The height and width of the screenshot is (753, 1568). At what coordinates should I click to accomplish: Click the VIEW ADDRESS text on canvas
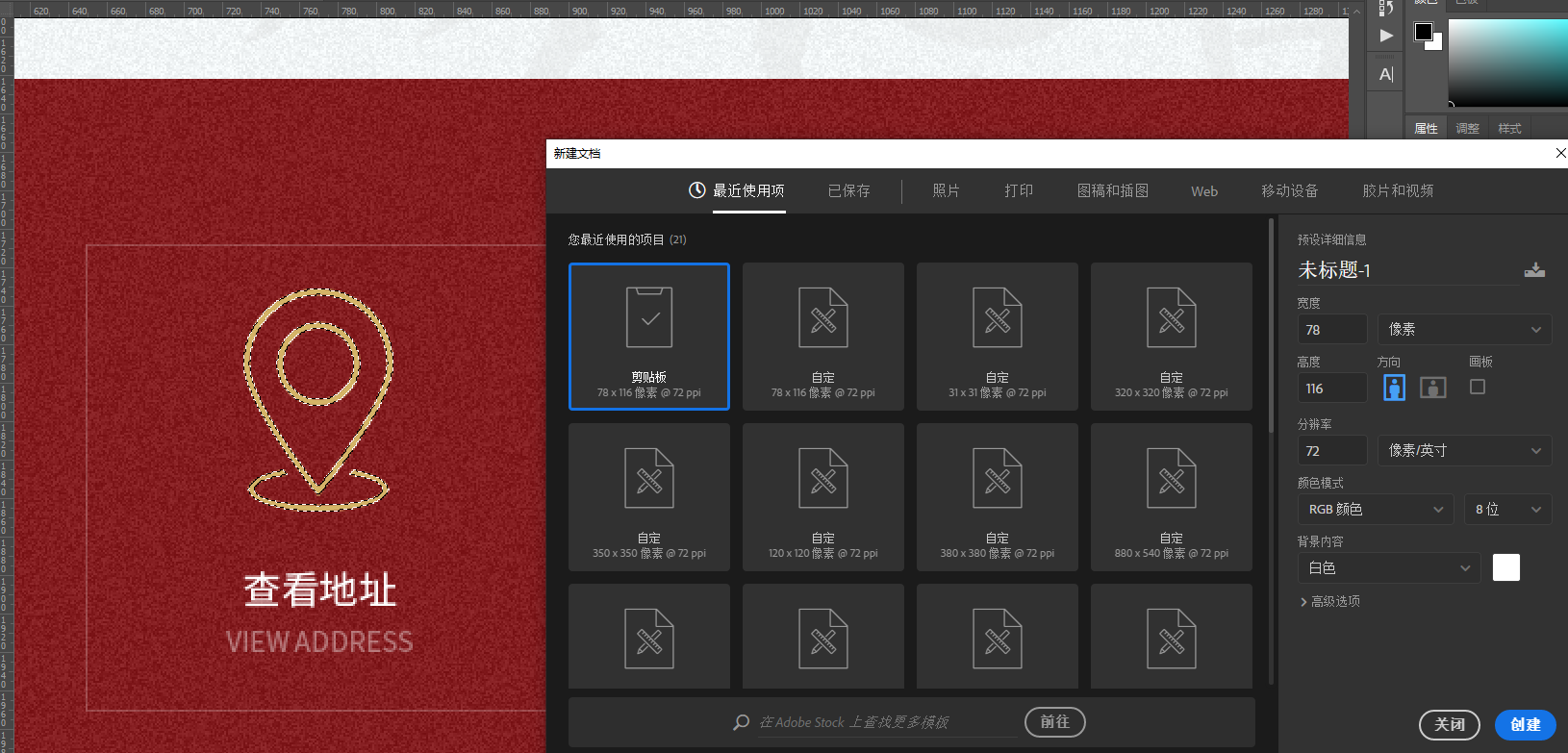coord(319,641)
